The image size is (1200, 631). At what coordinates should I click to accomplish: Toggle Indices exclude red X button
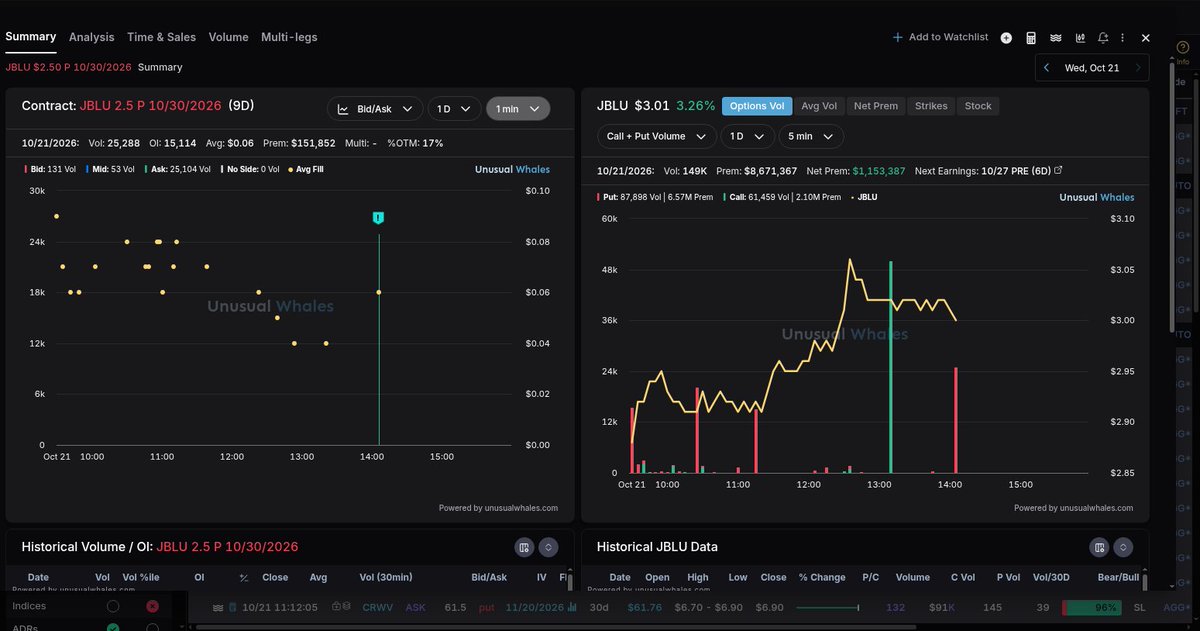[152, 606]
